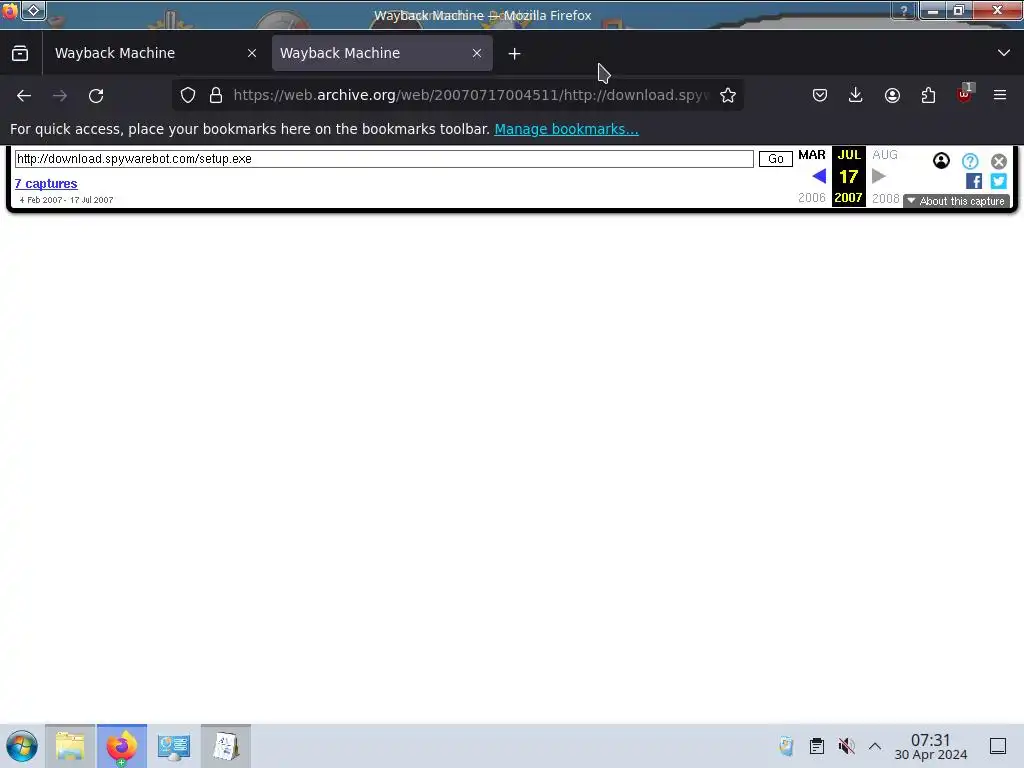Image resolution: width=1024 pixels, height=768 pixels.
Task: Open the Windows Start menu
Action: tap(22, 746)
